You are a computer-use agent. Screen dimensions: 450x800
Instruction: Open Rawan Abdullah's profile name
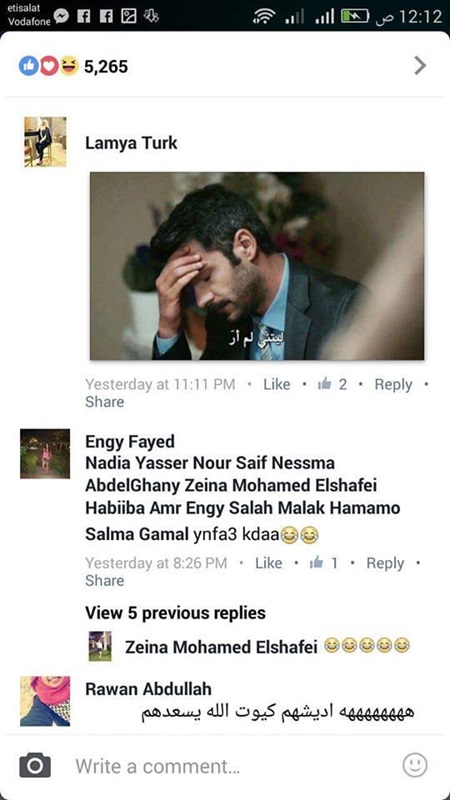[x=148, y=689]
